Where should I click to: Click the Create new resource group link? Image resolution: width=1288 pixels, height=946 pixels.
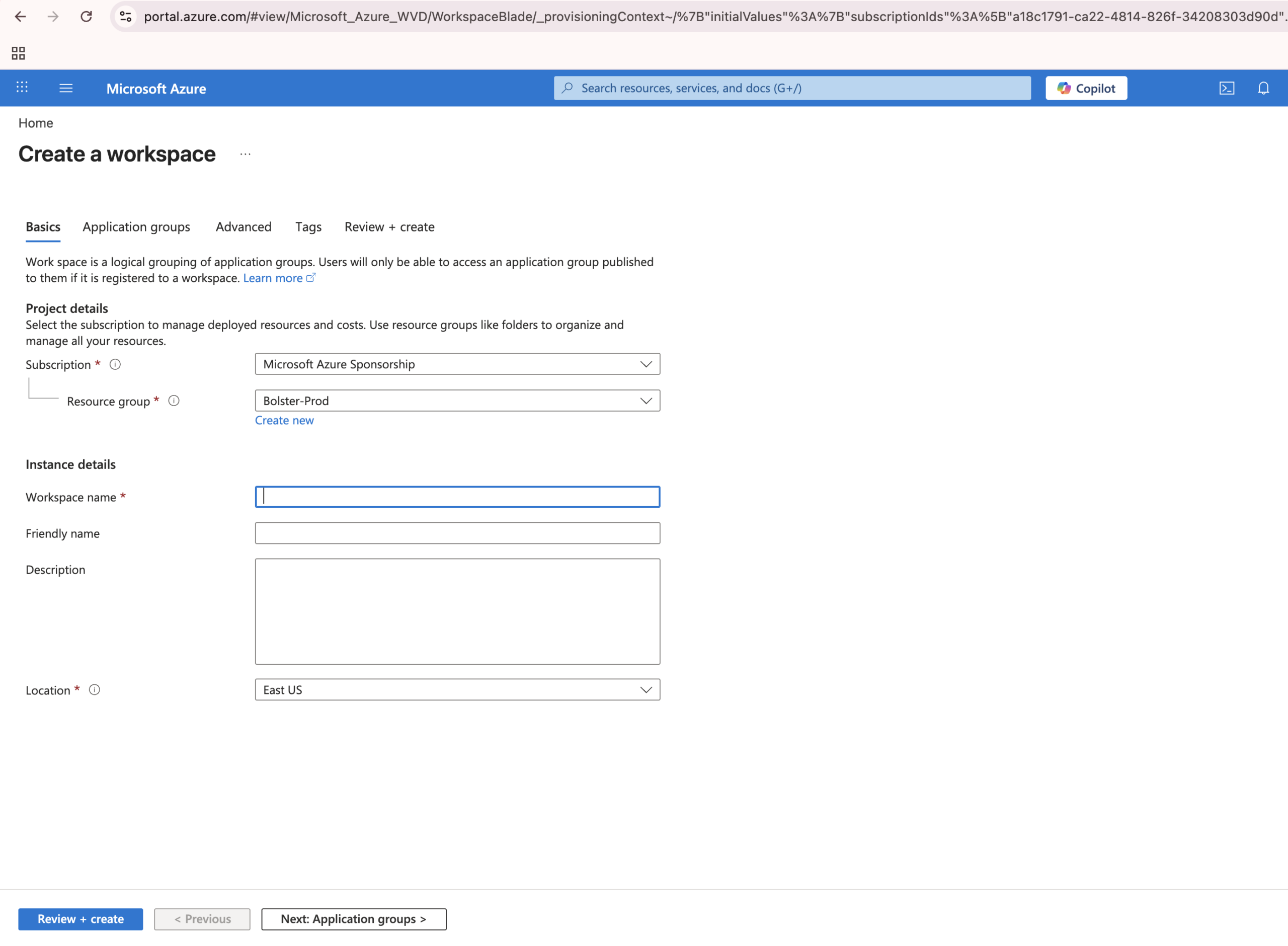[284, 420]
